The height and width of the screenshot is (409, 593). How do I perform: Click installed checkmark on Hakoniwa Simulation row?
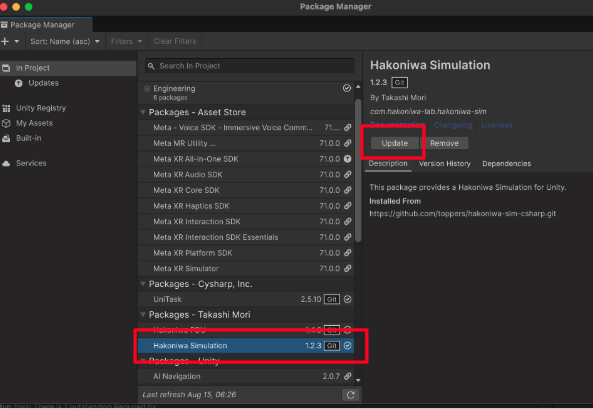tap(348, 345)
